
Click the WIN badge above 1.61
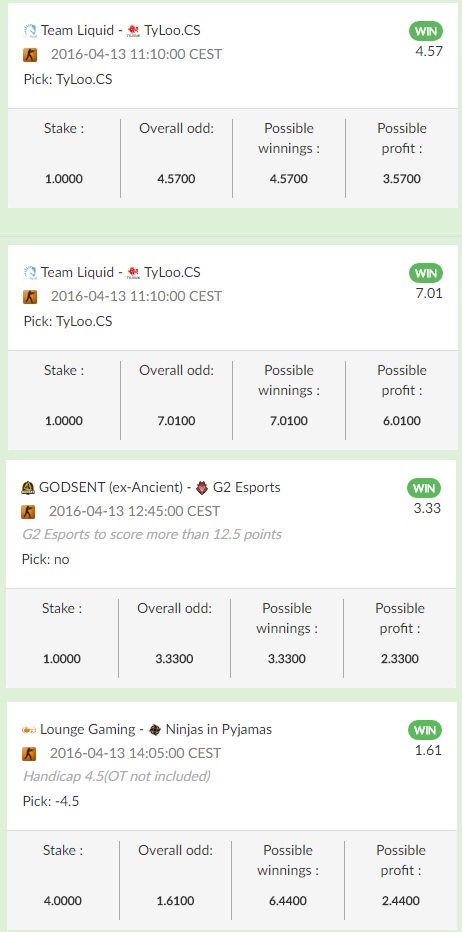425,730
